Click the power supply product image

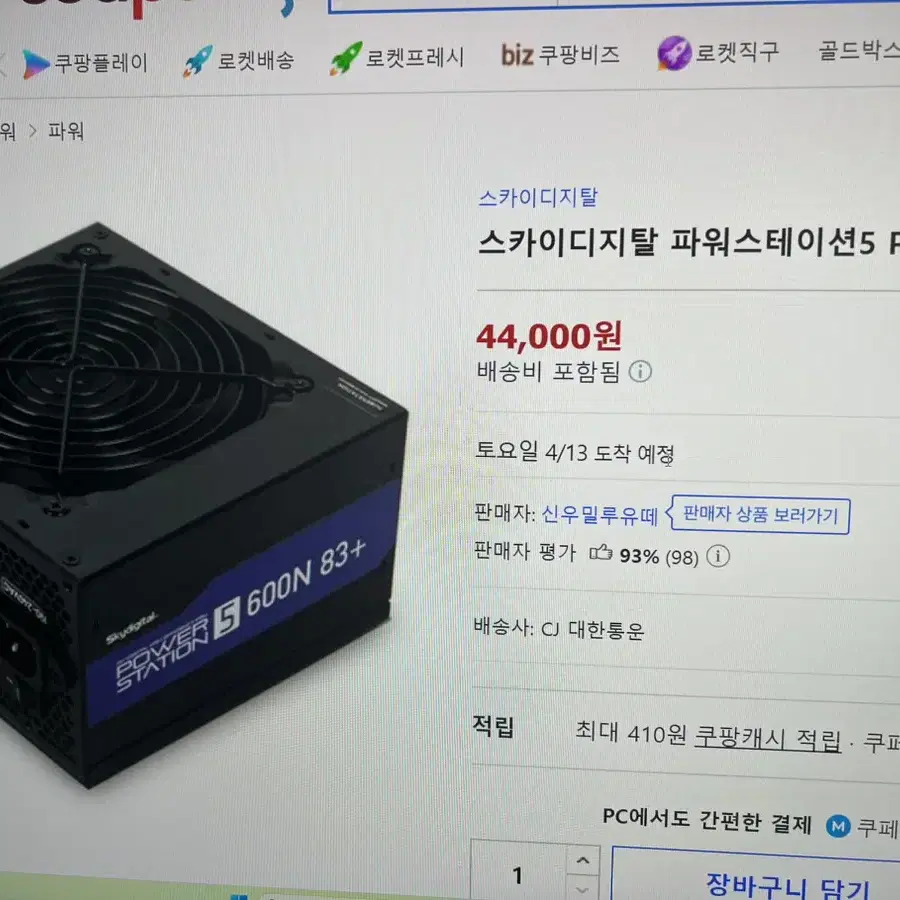[x=195, y=505]
